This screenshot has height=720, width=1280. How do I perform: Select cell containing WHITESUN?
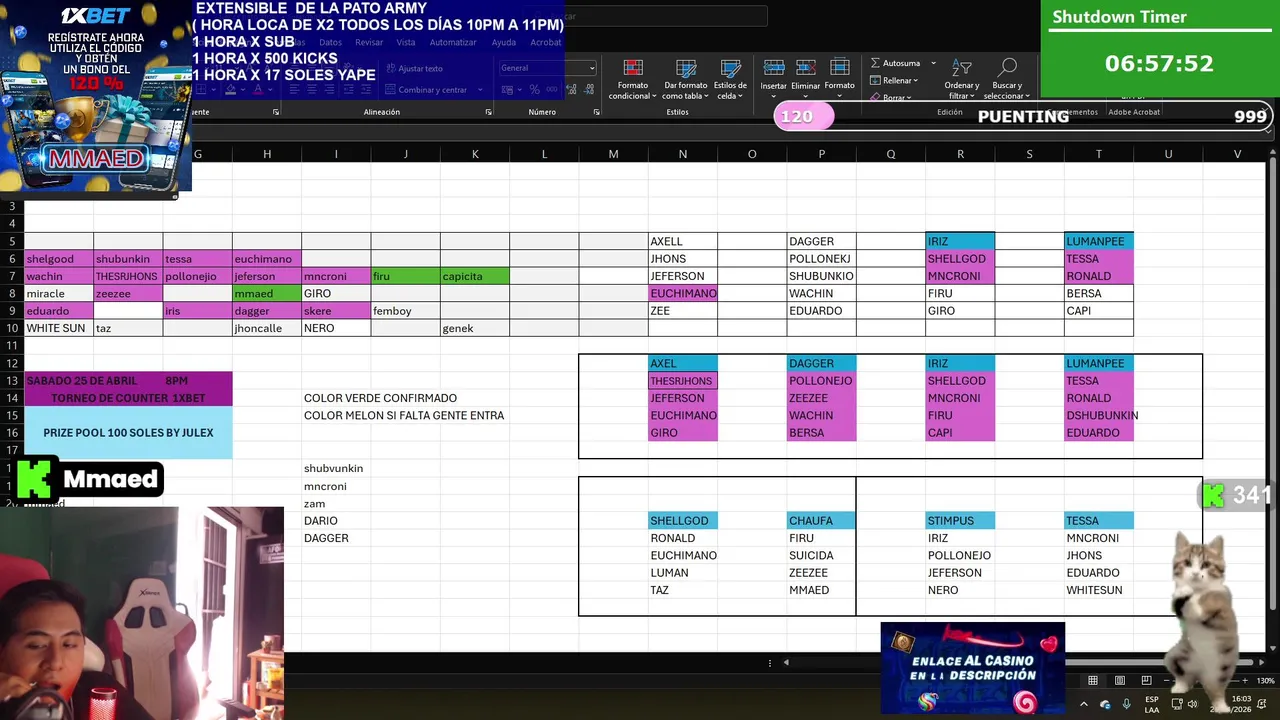click(x=1099, y=590)
